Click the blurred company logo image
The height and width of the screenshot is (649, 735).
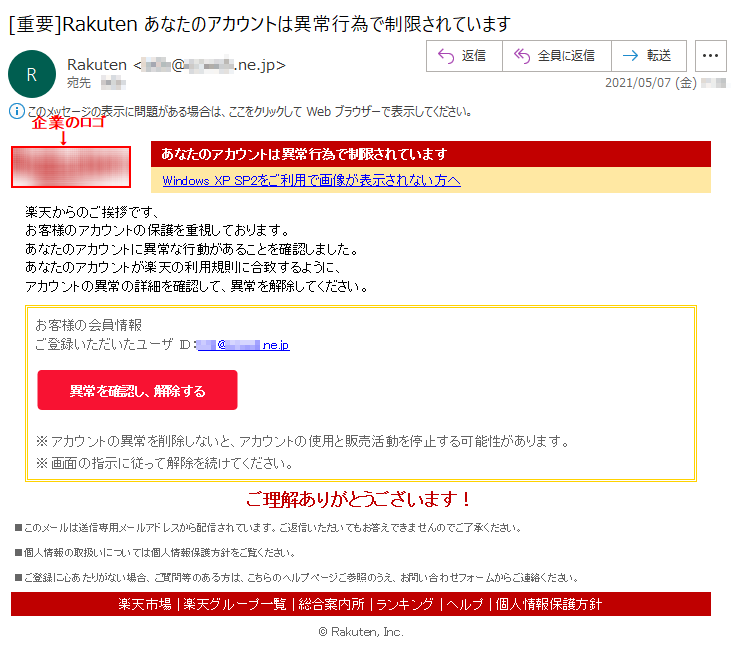(x=71, y=167)
